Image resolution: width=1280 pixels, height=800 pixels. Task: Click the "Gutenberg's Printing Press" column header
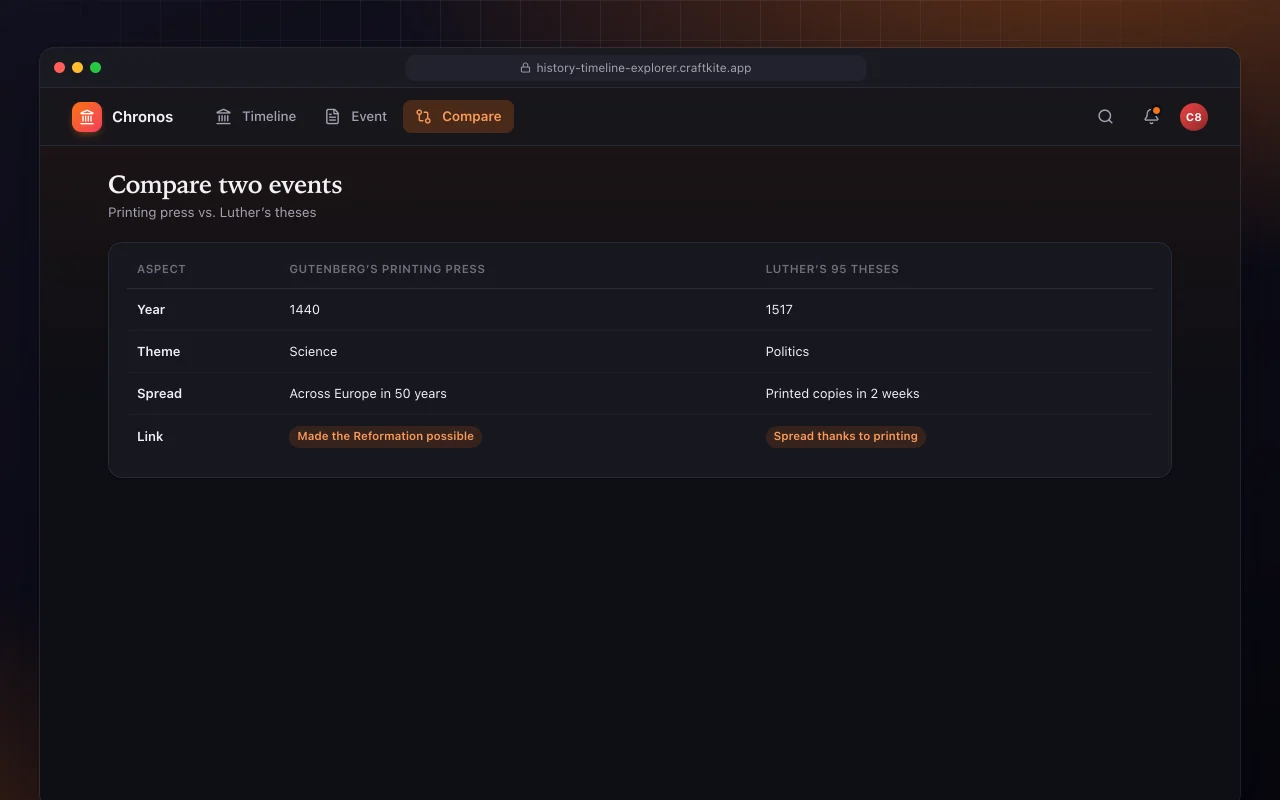point(387,269)
